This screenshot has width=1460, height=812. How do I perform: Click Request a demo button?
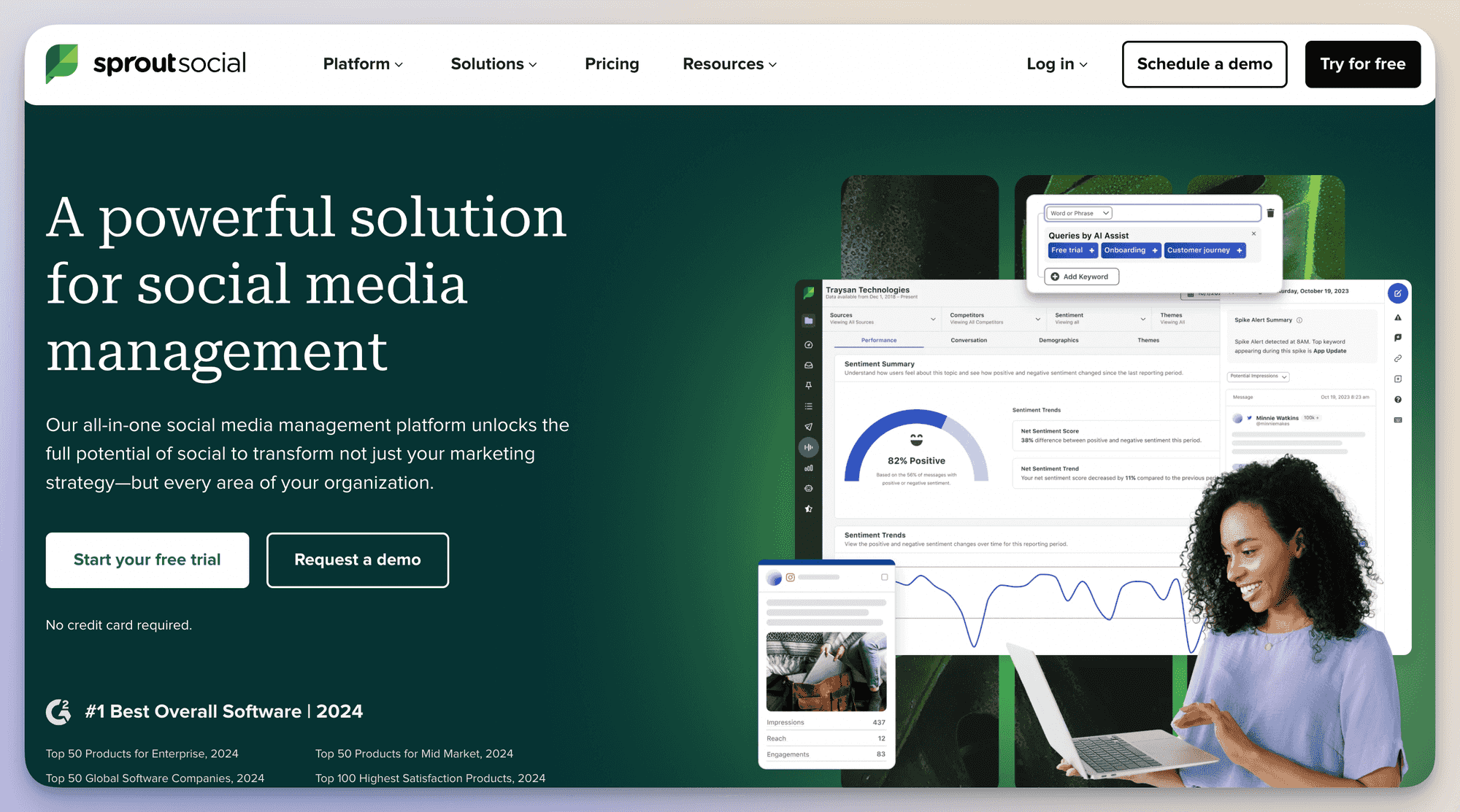click(x=357, y=560)
